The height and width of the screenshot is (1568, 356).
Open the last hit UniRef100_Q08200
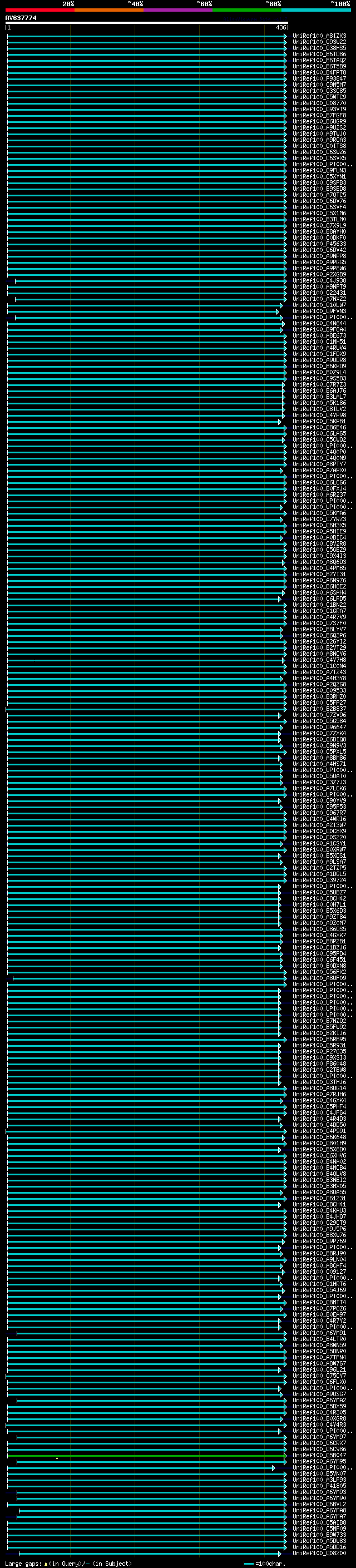pos(319,1553)
